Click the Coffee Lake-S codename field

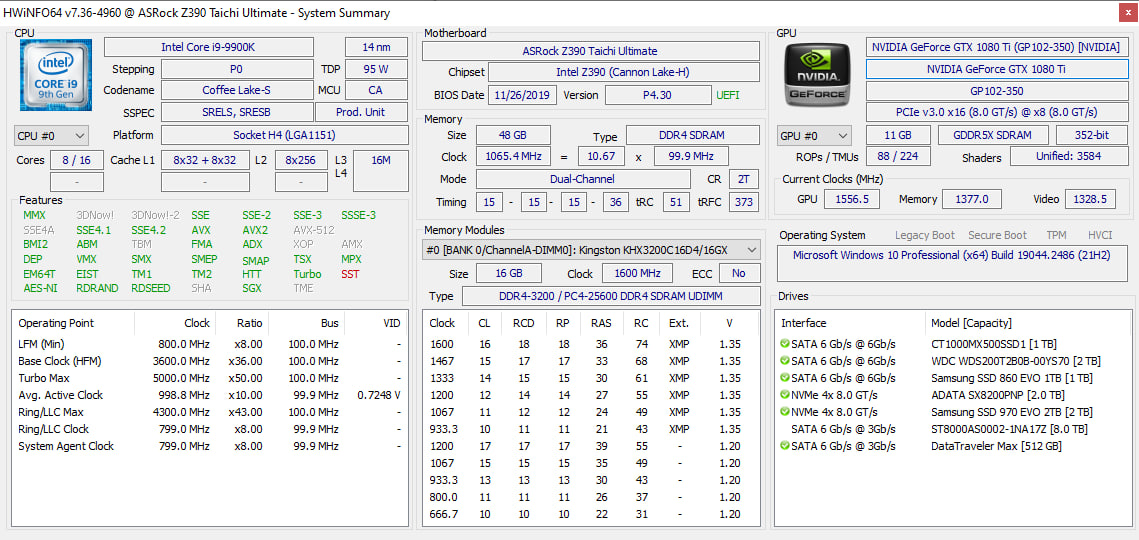(x=237, y=90)
